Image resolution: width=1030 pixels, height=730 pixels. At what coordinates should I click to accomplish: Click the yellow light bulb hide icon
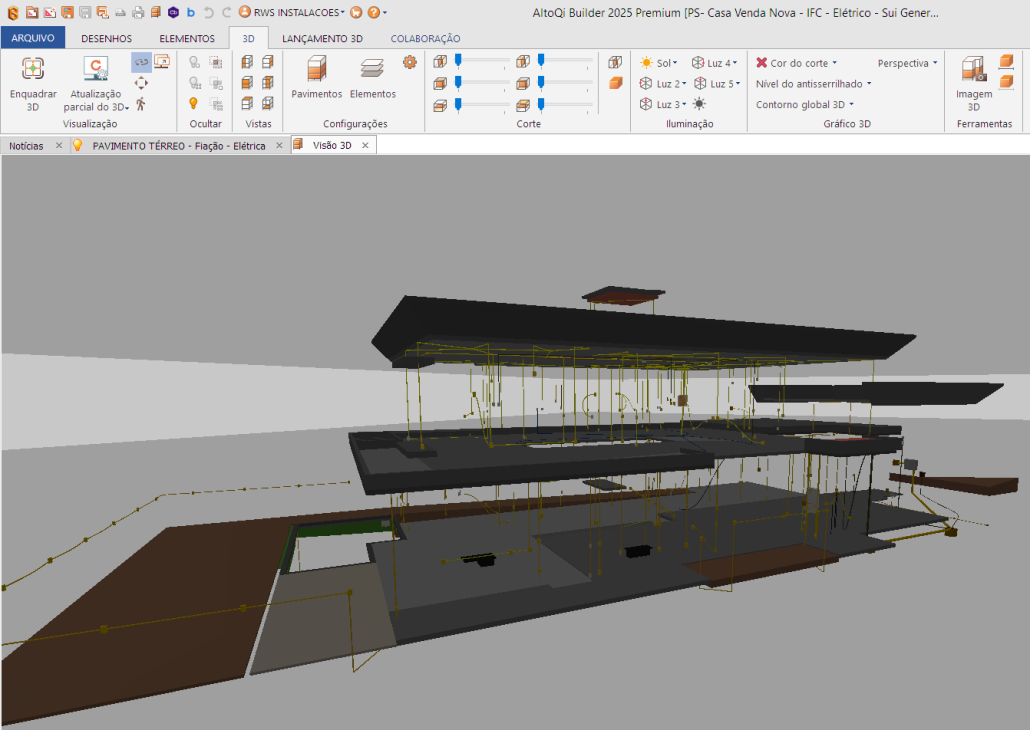pyautogui.click(x=194, y=103)
